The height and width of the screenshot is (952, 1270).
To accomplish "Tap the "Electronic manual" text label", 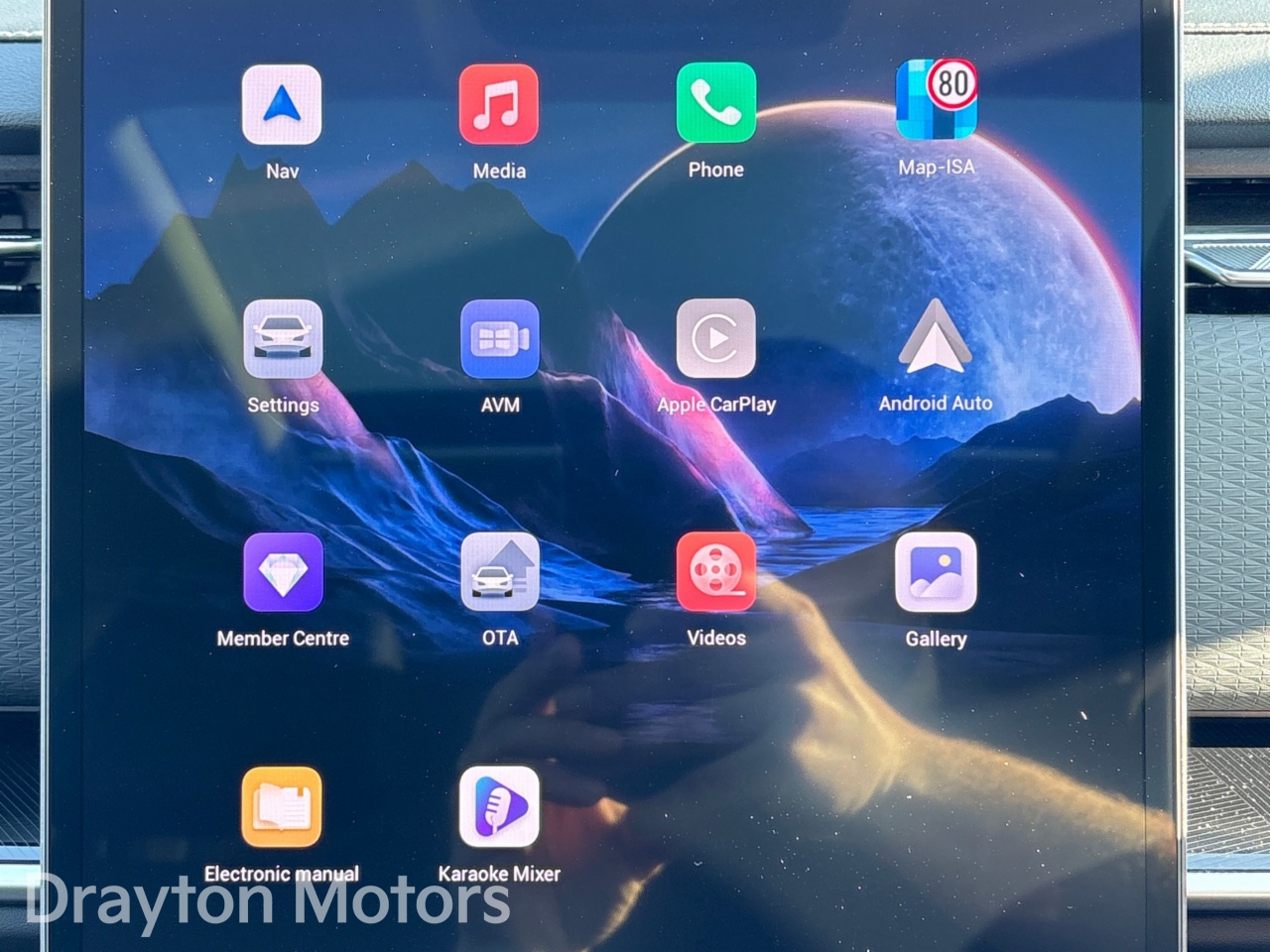I will point(282,874).
